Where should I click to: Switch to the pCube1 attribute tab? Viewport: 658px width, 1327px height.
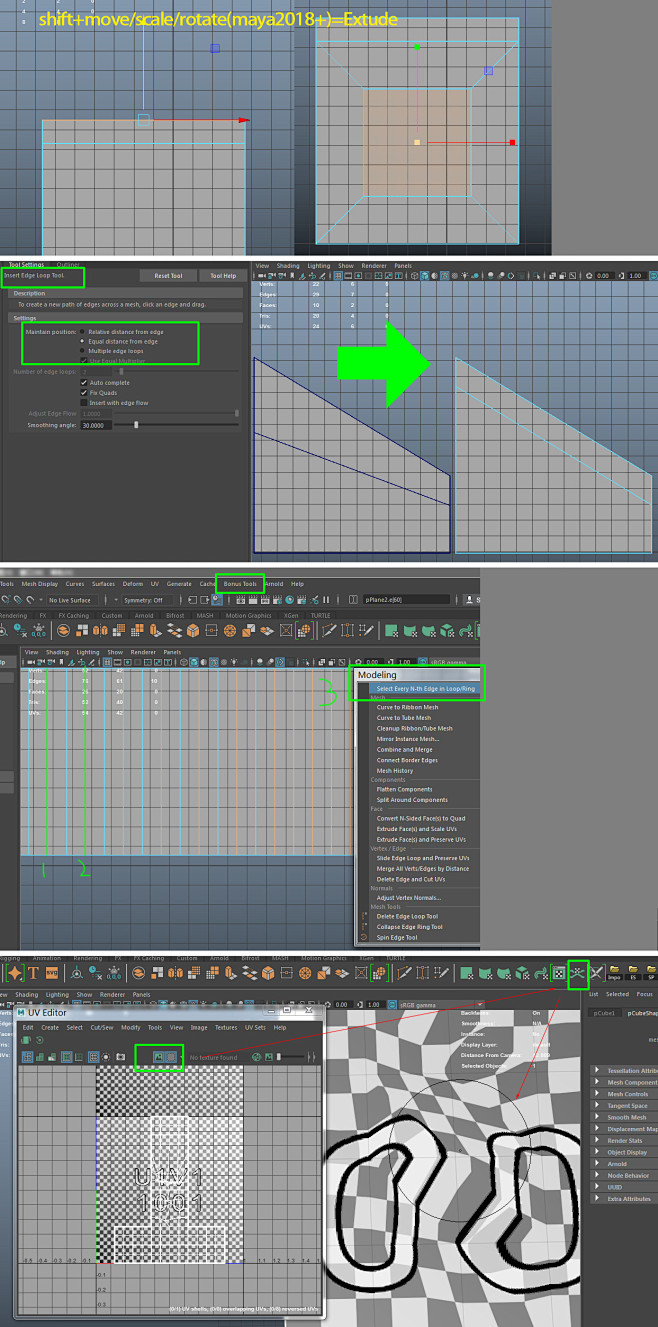603,1013
